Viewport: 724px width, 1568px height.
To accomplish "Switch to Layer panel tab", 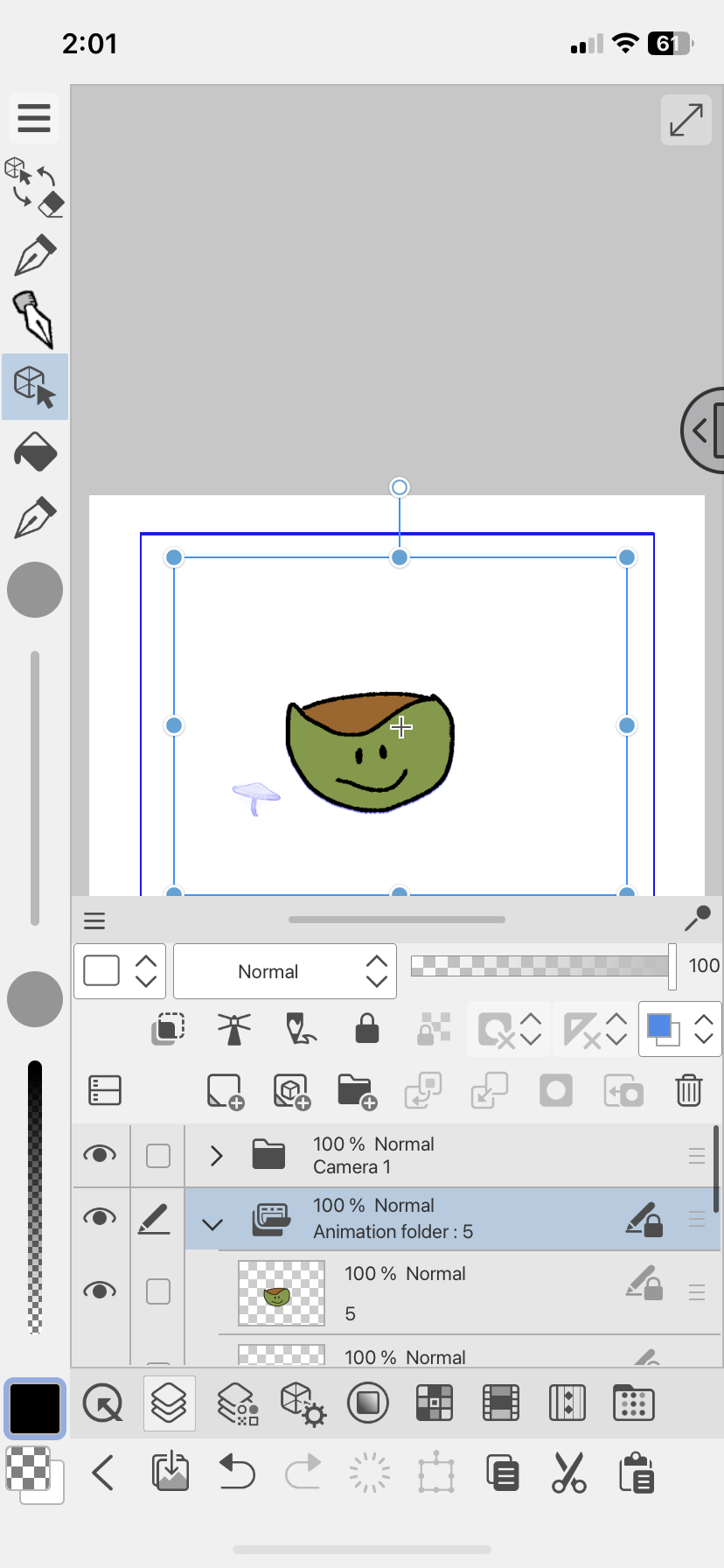I will [170, 1403].
